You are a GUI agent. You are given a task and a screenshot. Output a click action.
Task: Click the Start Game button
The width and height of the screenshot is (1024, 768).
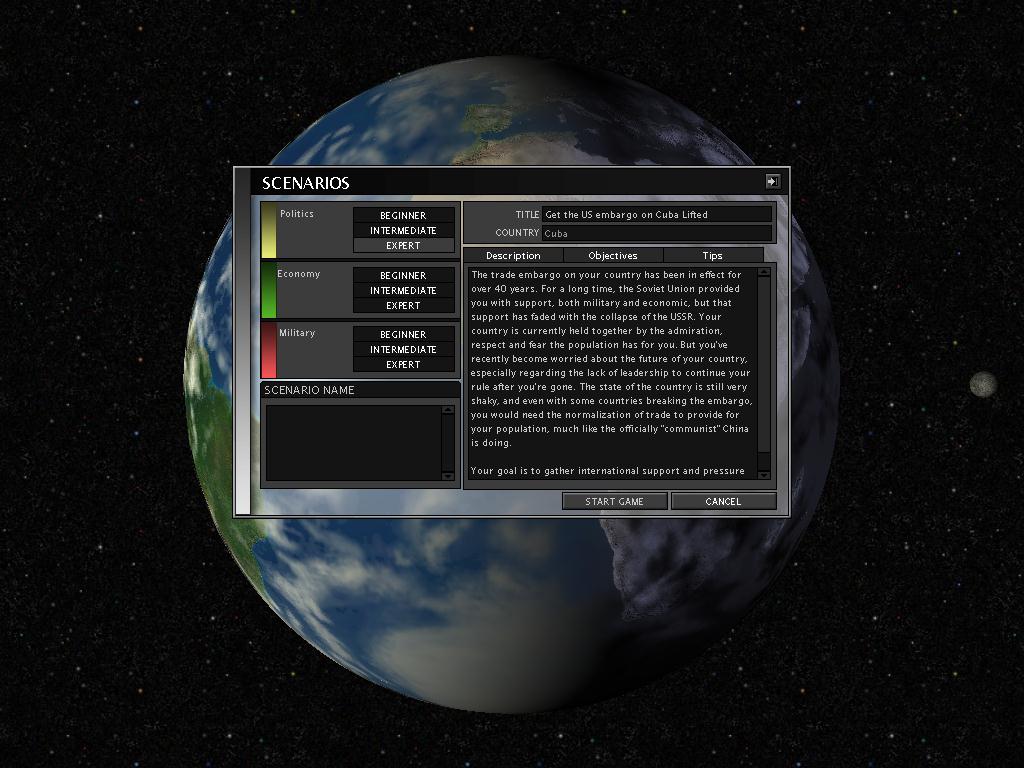[615, 502]
